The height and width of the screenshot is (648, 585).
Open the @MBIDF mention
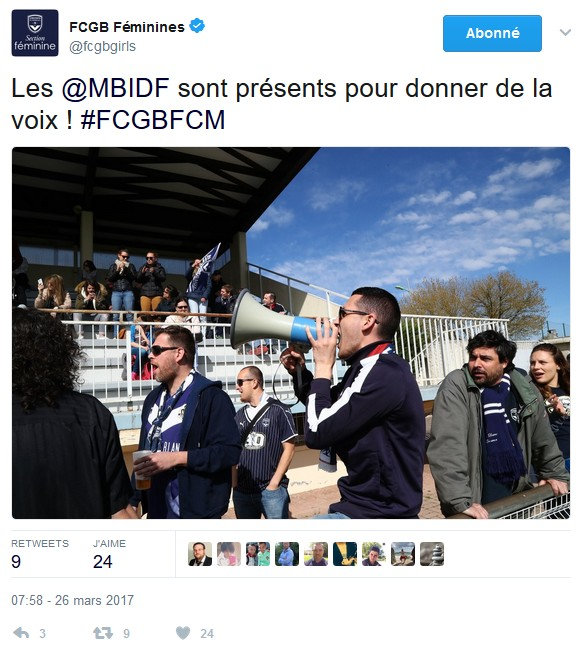click(x=116, y=88)
